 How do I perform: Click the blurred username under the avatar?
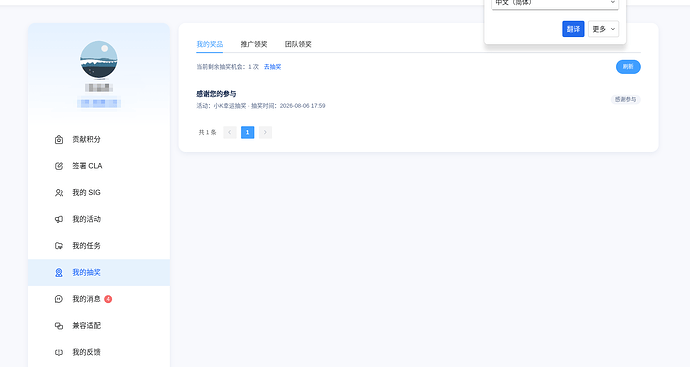tap(99, 88)
